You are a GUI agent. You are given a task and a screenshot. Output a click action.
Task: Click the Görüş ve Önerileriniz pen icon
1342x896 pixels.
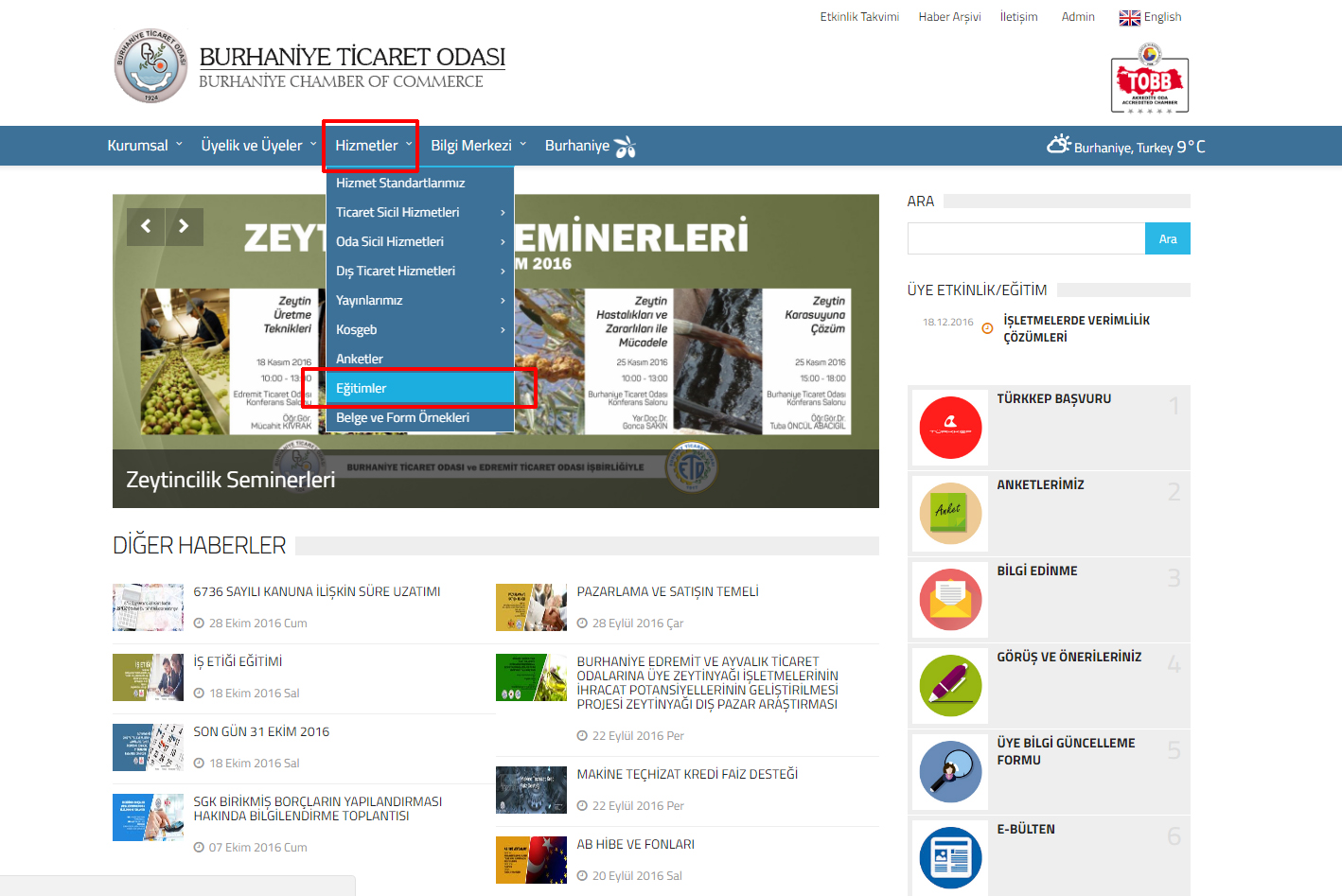pos(950,686)
